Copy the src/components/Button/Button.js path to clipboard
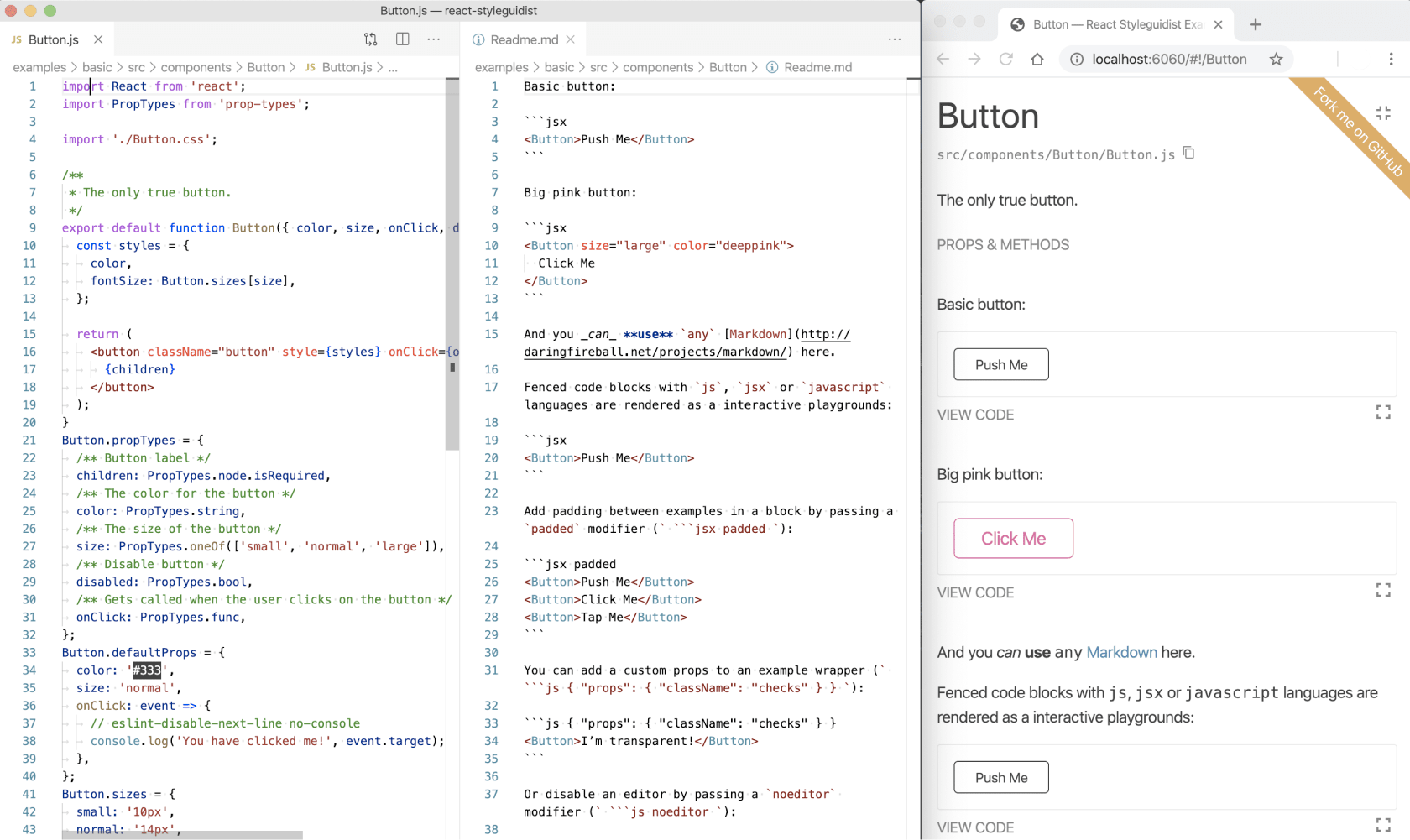 pos(1188,153)
